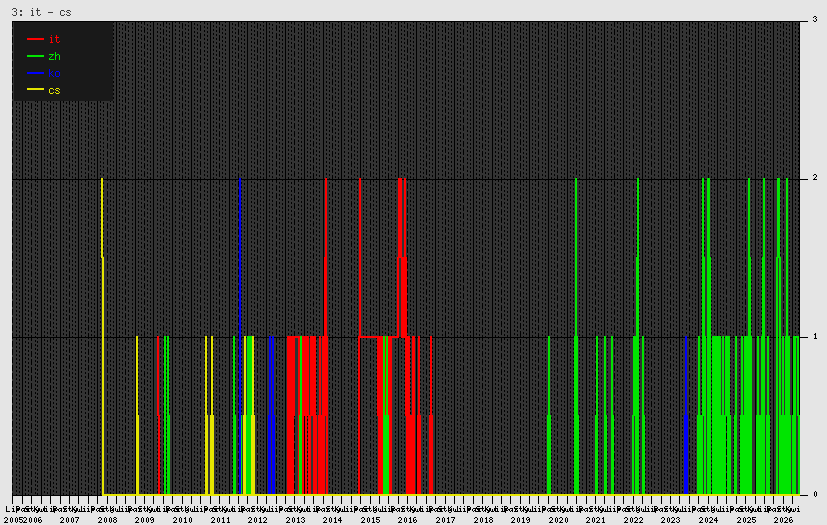This screenshot has height=525, width=827.
Task: Click the 2011 year label
Action: click(220, 520)
